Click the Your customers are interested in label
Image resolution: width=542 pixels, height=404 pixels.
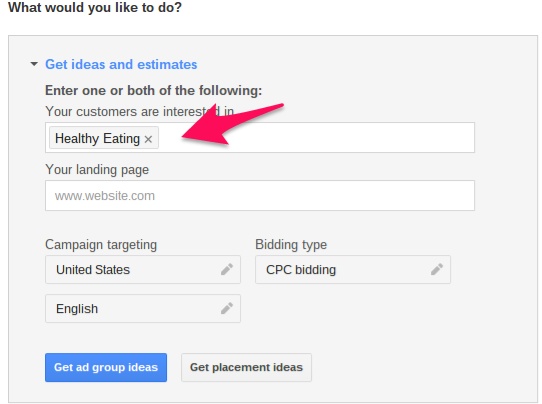(x=140, y=112)
